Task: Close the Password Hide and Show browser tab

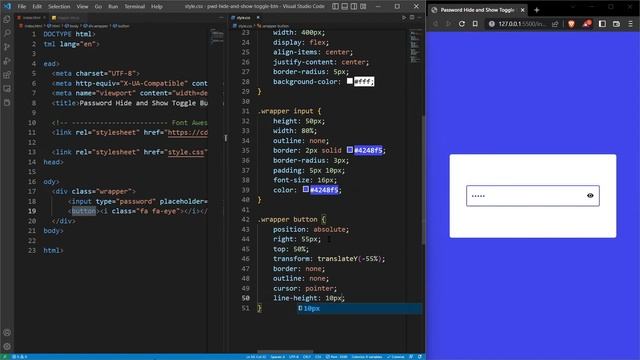Action: (522, 10)
